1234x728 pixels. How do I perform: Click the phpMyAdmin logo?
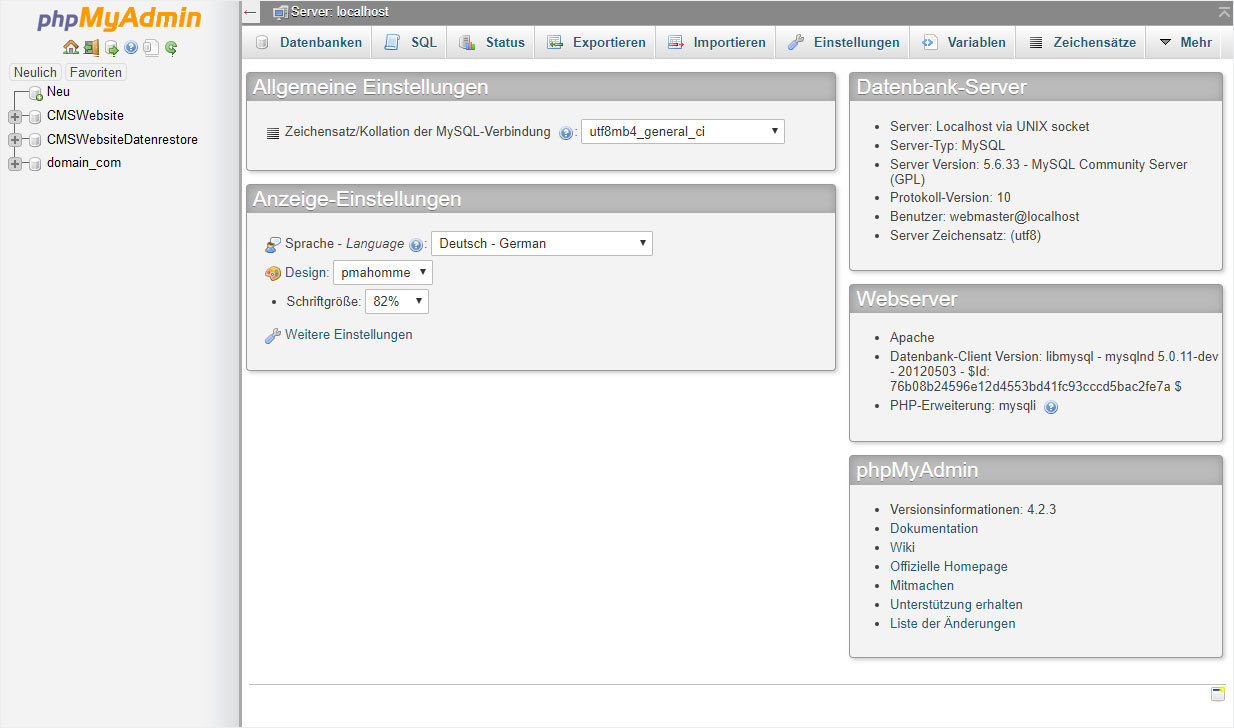(x=120, y=19)
